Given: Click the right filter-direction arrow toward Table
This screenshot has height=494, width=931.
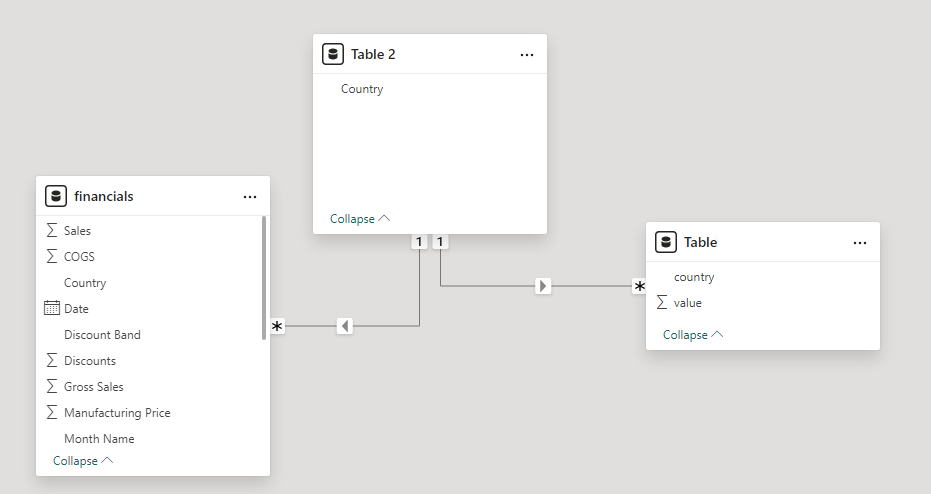Looking at the screenshot, I should [543, 286].
